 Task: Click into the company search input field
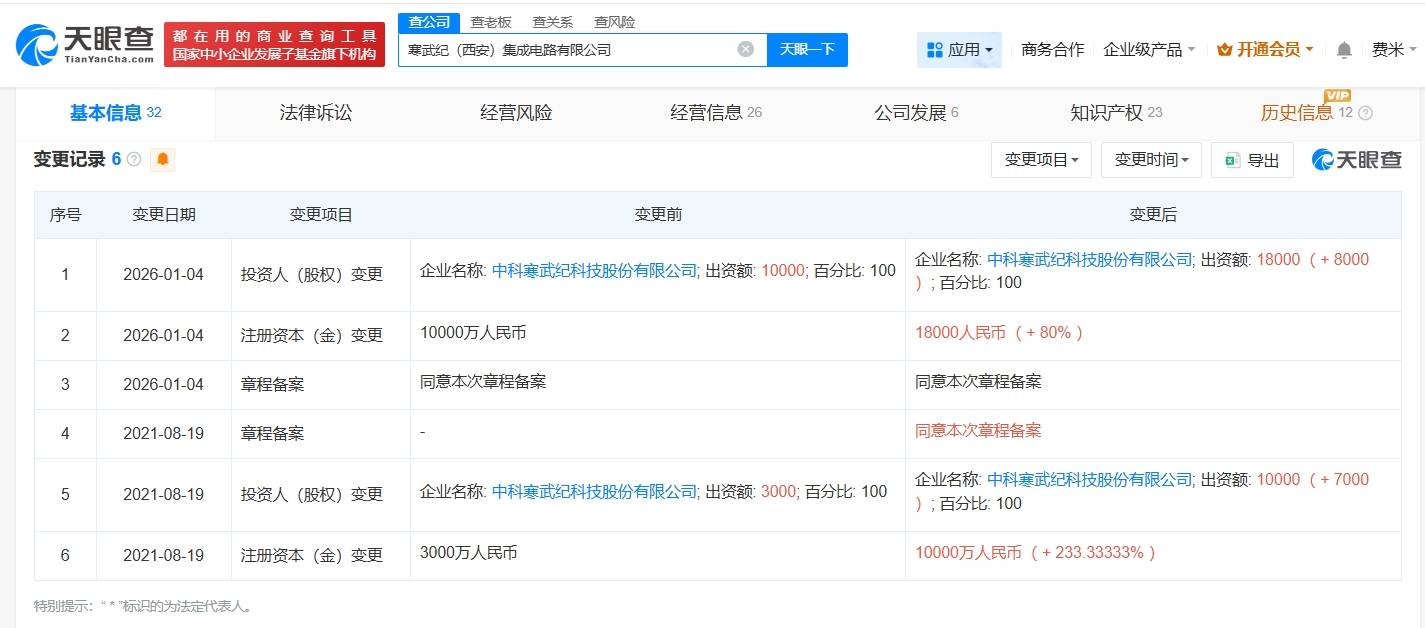tap(565, 49)
